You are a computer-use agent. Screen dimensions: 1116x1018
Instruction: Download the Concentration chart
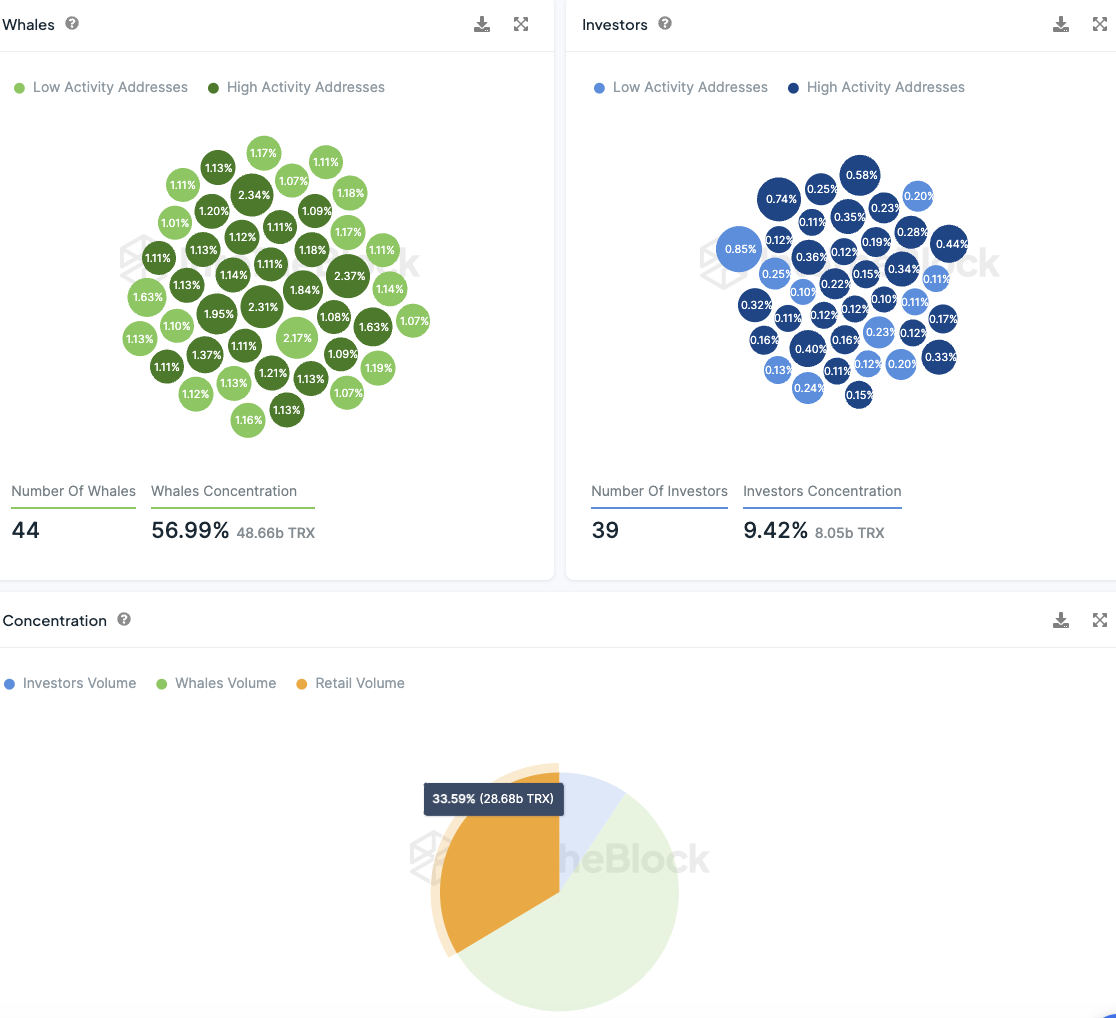pos(1060,620)
